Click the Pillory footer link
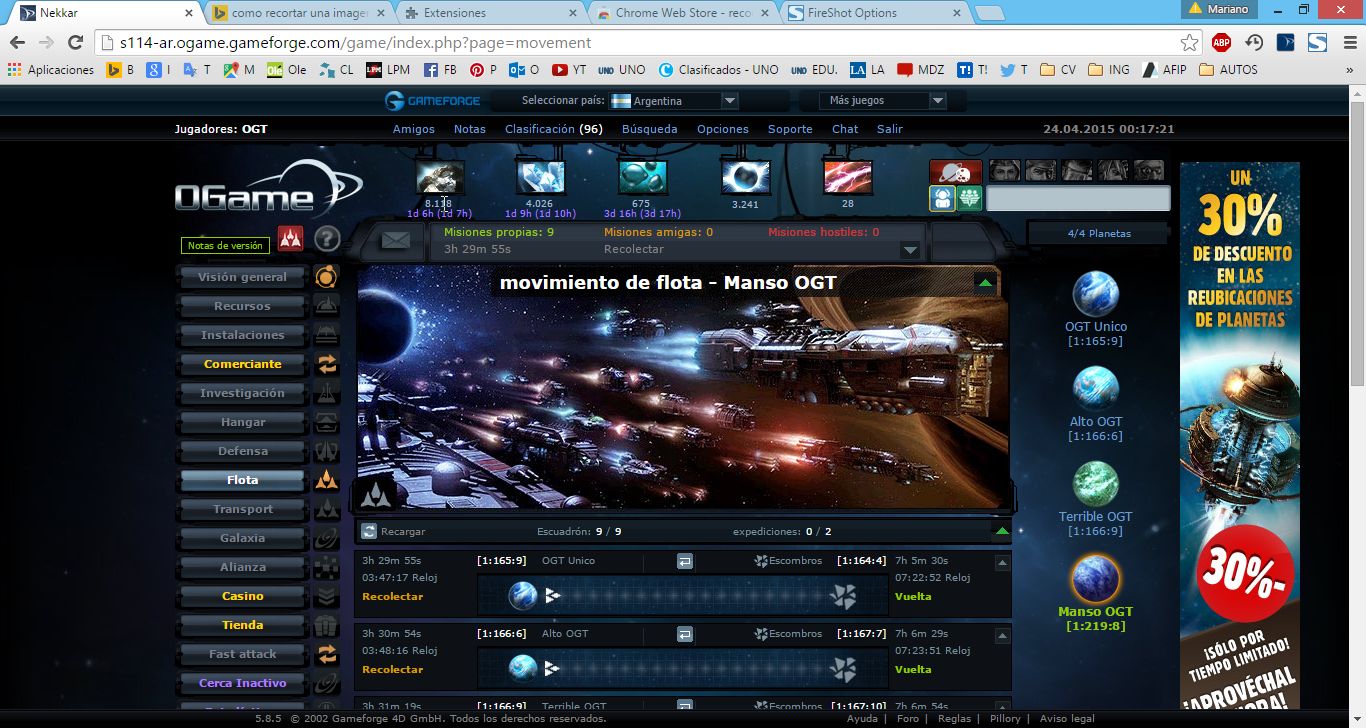1366x728 pixels. click(1005, 718)
